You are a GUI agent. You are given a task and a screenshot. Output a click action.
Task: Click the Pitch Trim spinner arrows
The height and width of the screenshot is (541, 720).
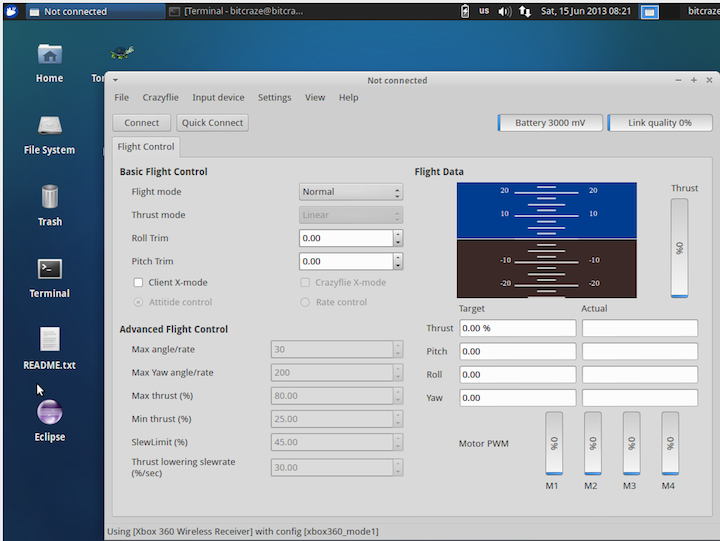(398, 261)
